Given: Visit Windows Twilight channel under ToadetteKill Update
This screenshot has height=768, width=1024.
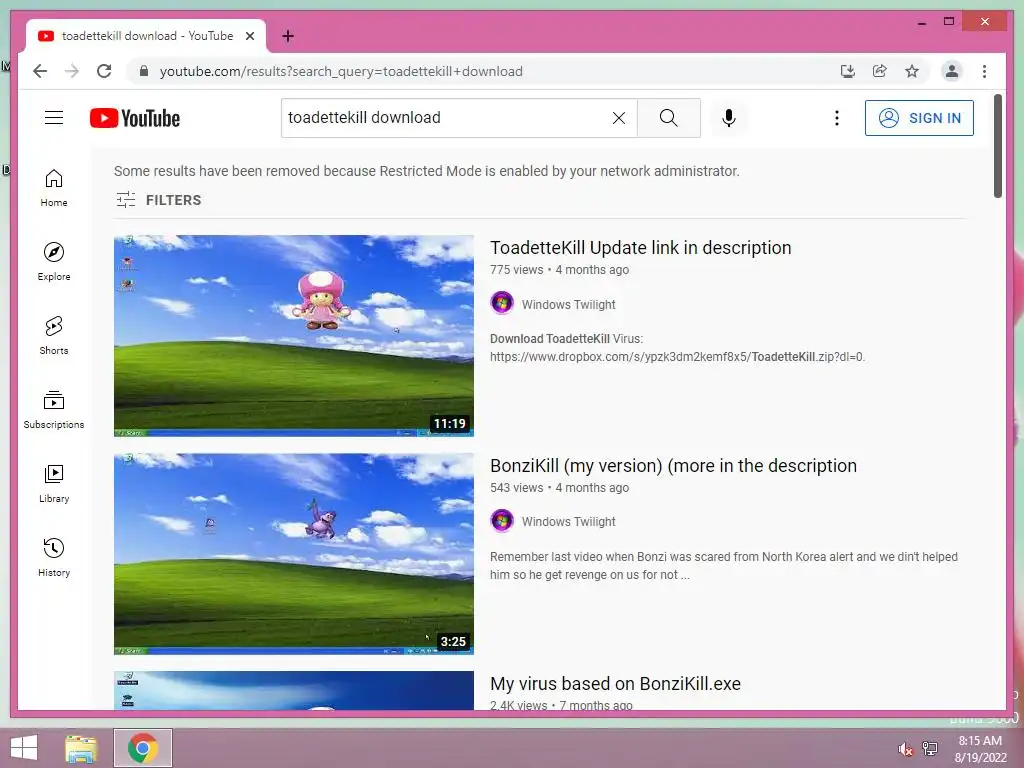Looking at the screenshot, I should coord(568,304).
